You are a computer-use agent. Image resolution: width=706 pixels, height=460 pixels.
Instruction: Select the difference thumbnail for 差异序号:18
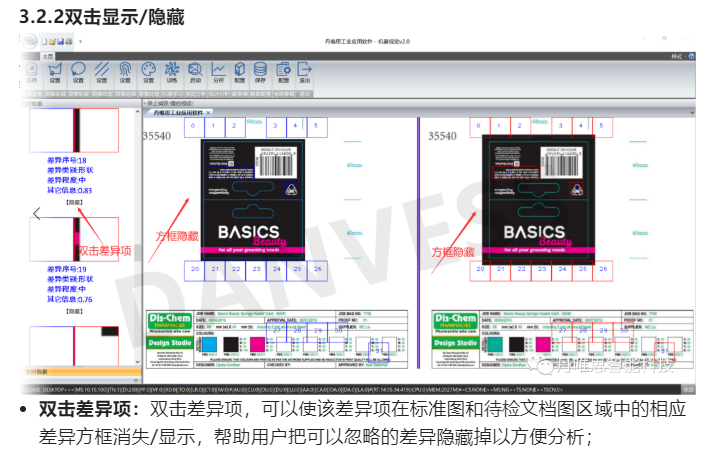pyautogui.click(x=74, y=130)
